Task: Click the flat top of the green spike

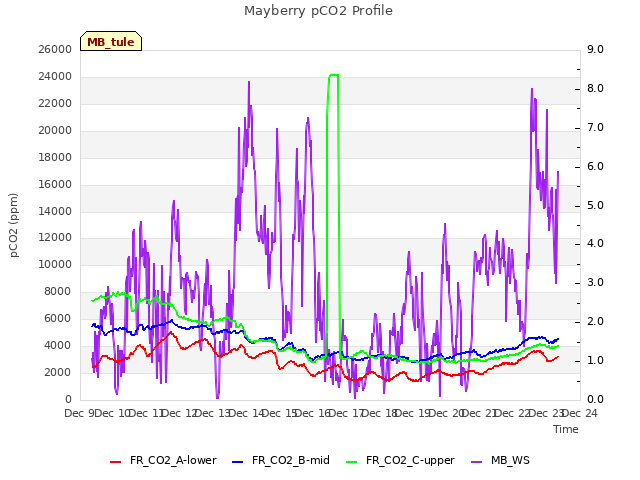Action: click(334, 75)
